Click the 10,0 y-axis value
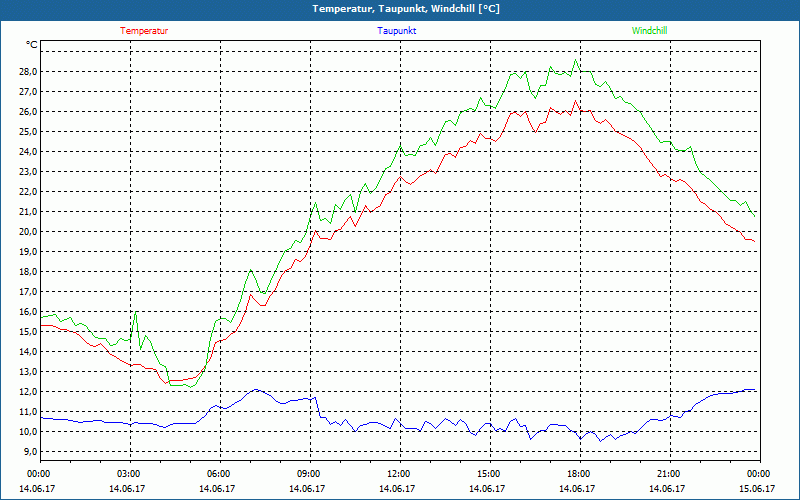The width and height of the screenshot is (800, 500). coord(29,432)
